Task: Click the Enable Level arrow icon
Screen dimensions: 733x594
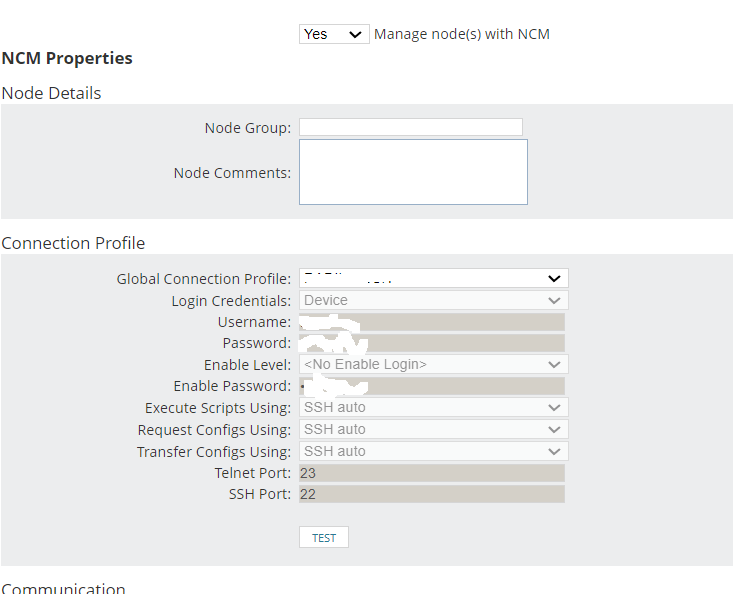Action: click(555, 365)
